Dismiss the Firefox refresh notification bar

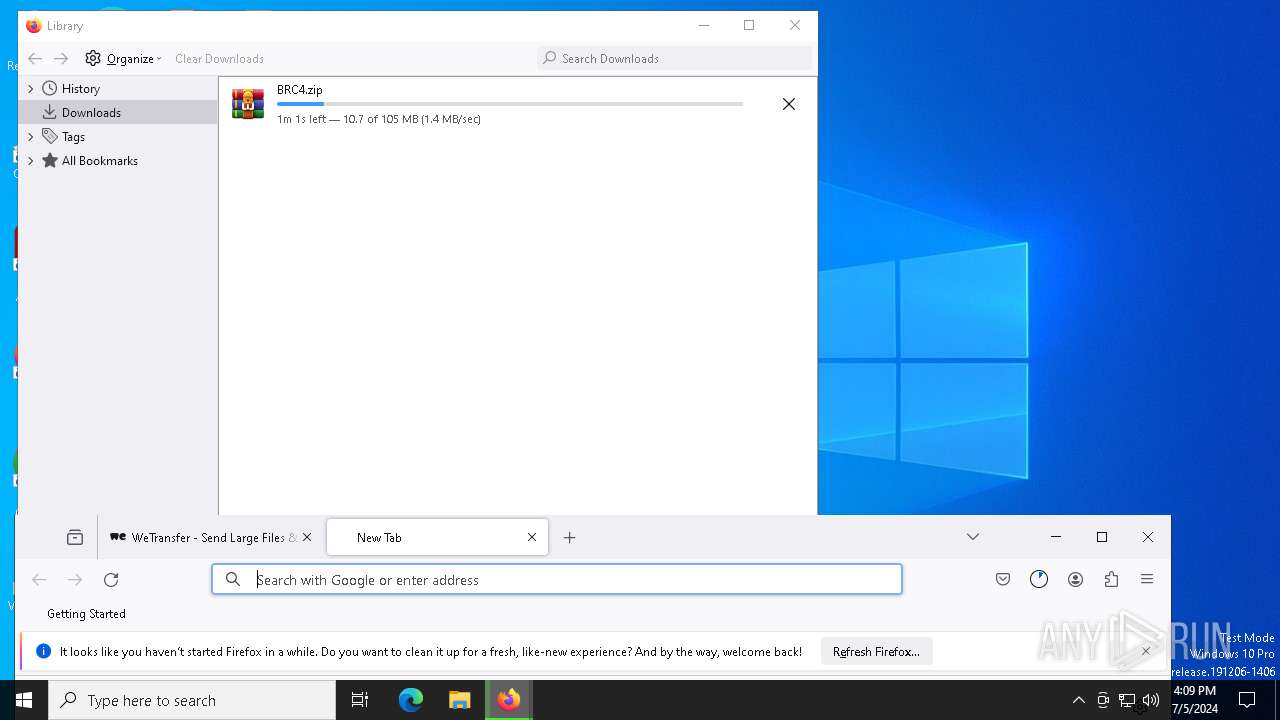tap(1146, 651)
